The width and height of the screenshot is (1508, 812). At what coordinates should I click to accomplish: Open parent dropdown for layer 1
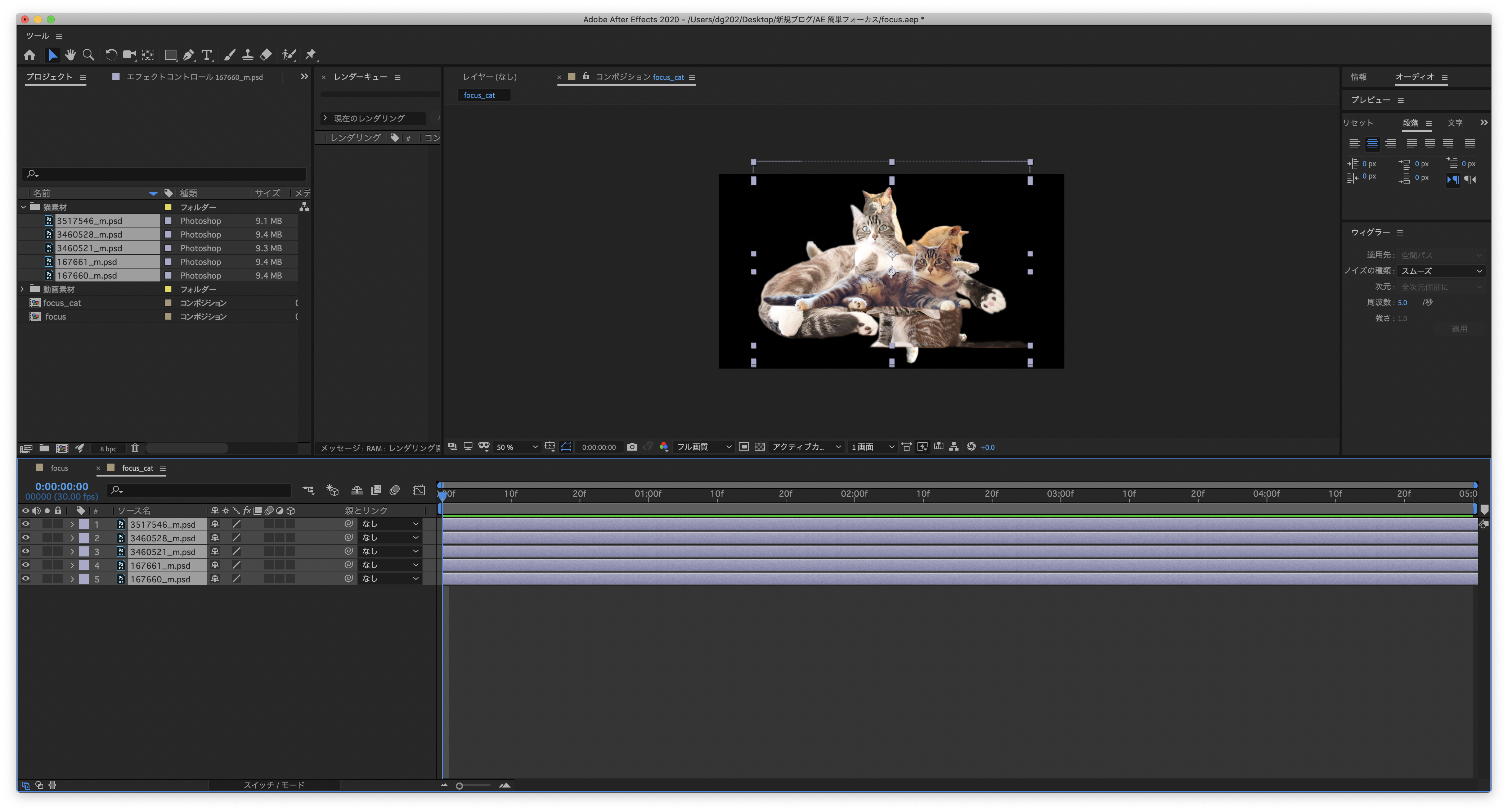click(390, 524)
